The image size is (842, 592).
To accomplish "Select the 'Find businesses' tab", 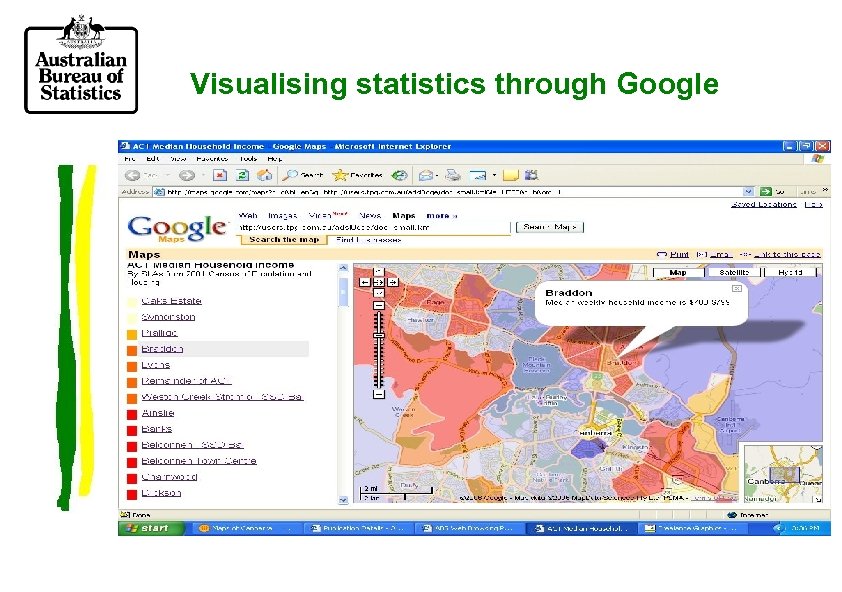I will 368,240.
